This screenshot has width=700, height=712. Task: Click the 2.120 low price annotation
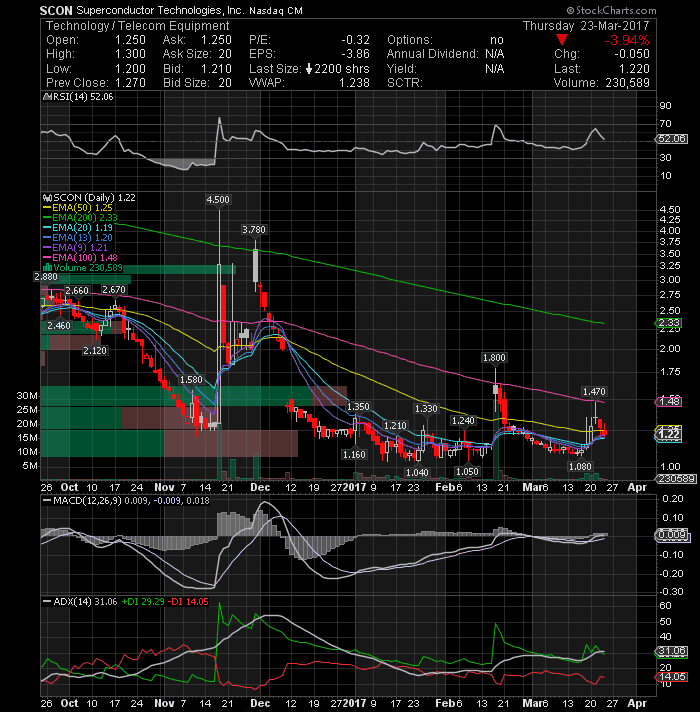tap(95, 351)
